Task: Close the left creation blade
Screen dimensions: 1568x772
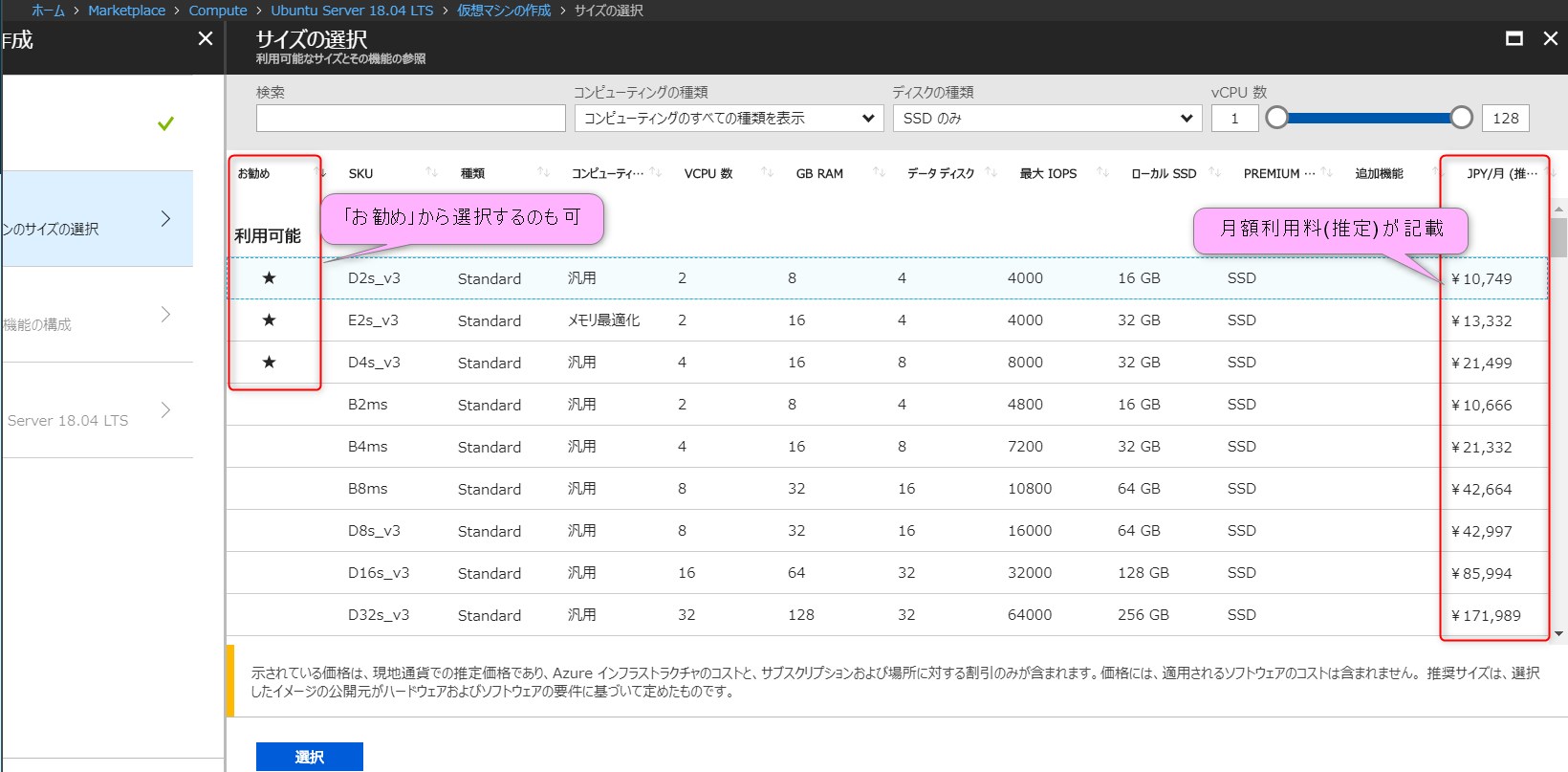Action: click(x=205, y=38)
